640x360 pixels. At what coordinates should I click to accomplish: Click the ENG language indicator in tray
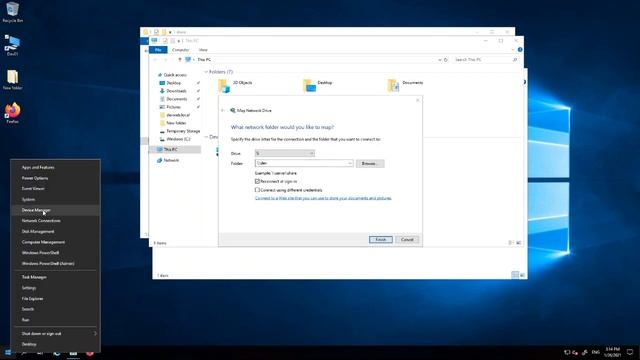(x=596, y=352)
